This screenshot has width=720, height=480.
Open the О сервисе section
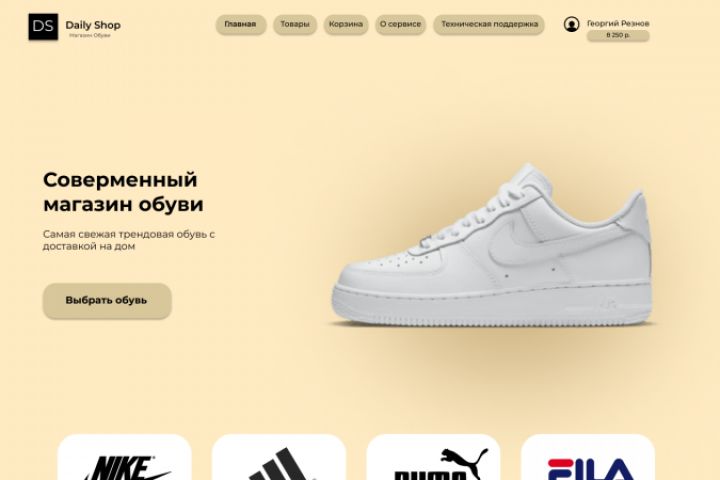(x=400, y=24)
